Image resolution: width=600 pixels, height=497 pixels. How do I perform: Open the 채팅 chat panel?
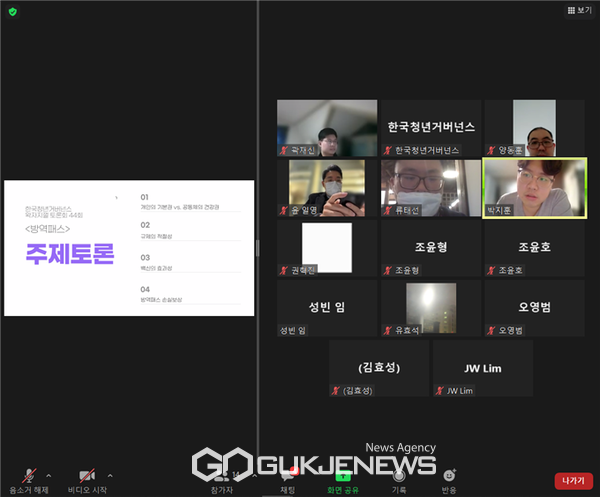click(x=288, y=482)
